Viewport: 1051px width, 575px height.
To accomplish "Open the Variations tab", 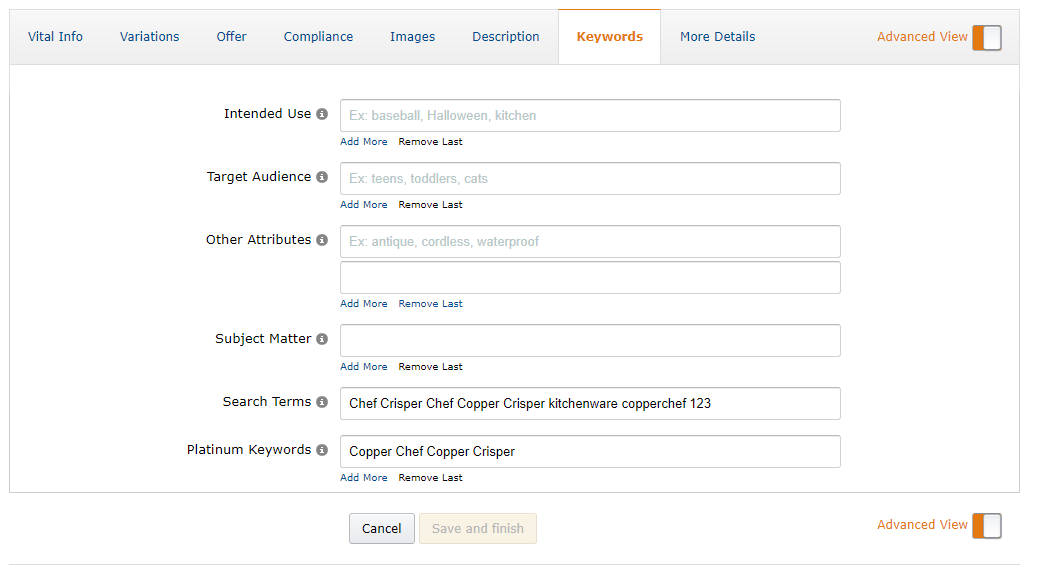I will (149, 37).
